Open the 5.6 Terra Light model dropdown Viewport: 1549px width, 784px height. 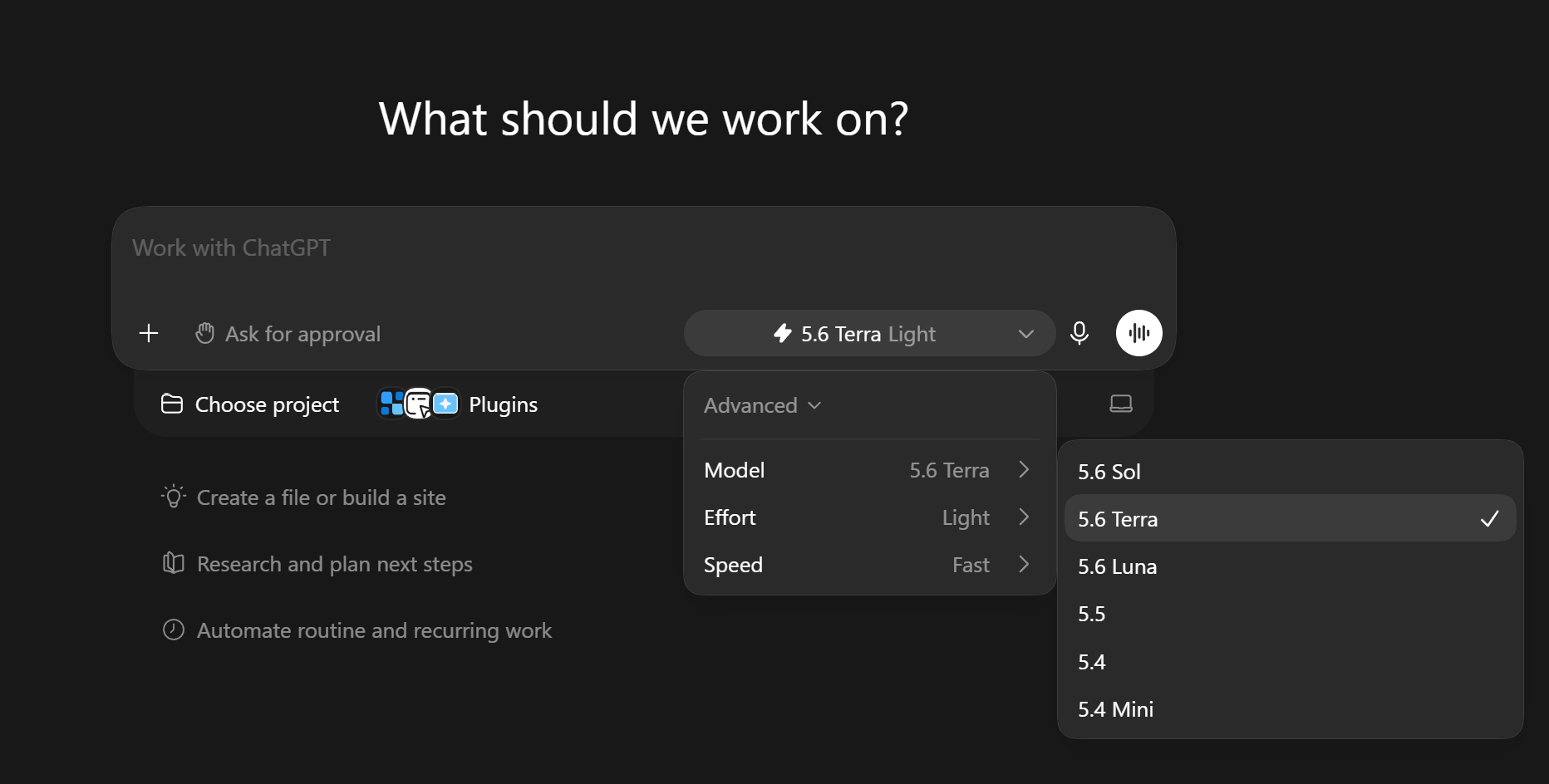tap(869, 333)
